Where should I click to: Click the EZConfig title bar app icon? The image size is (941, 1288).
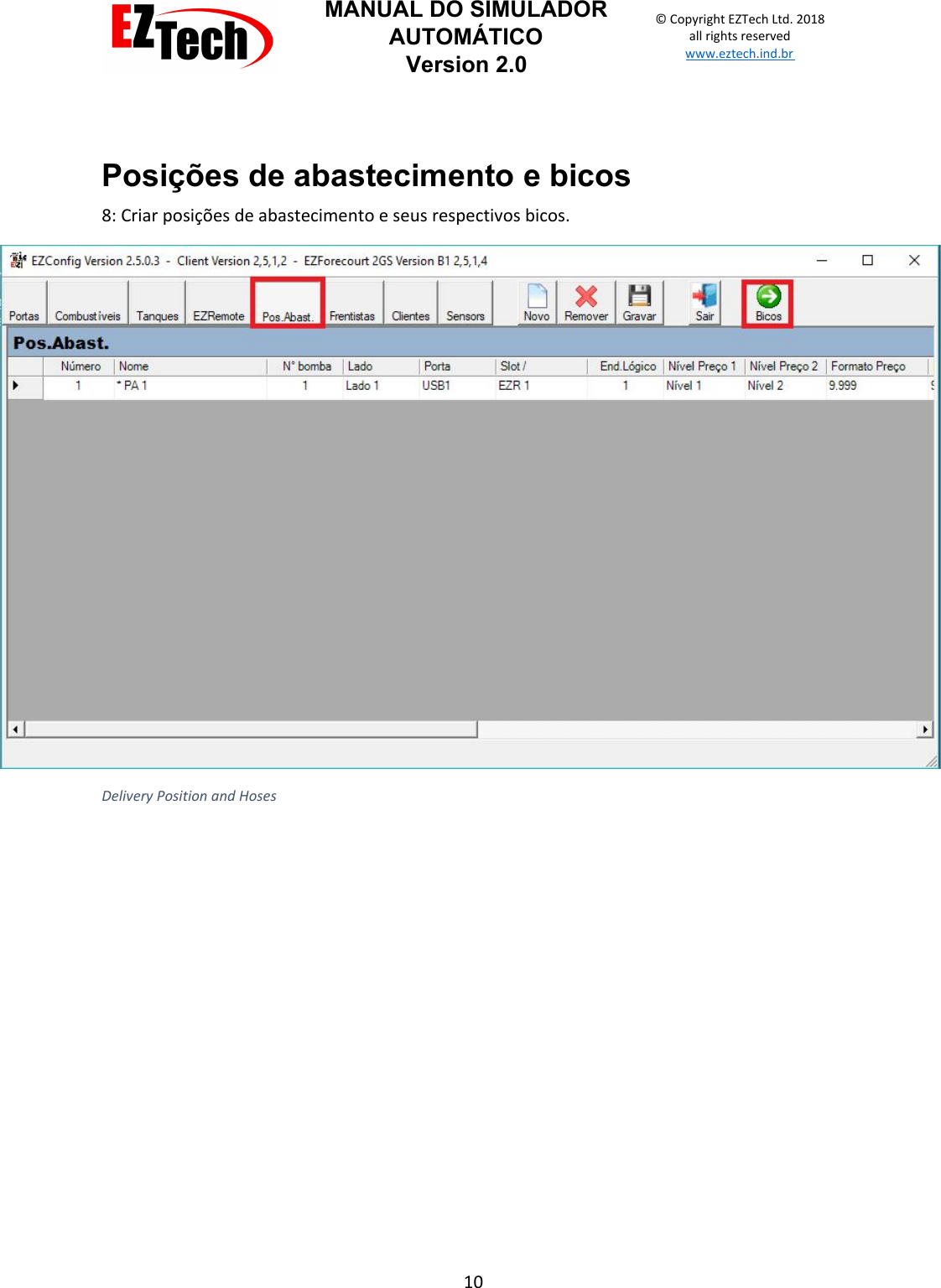click(18, 261)
